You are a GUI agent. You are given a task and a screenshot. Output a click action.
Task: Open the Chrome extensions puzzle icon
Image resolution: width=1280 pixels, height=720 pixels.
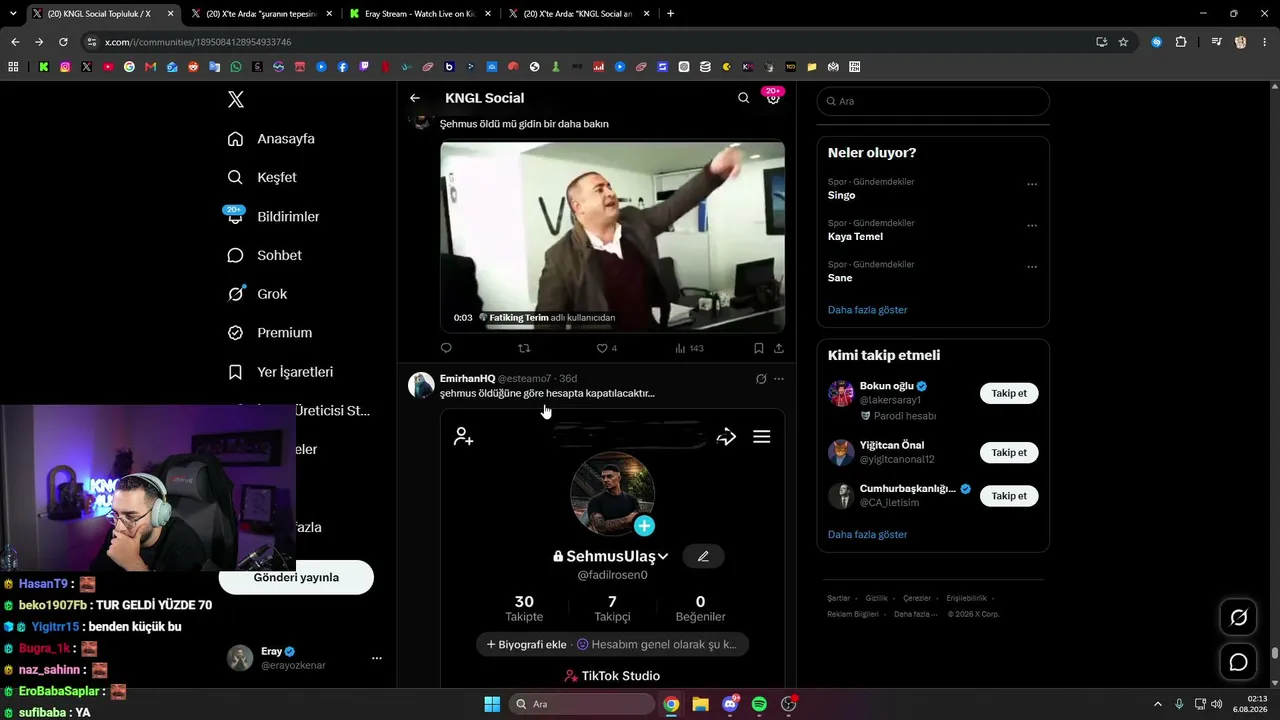click(x=1181, y=42)
